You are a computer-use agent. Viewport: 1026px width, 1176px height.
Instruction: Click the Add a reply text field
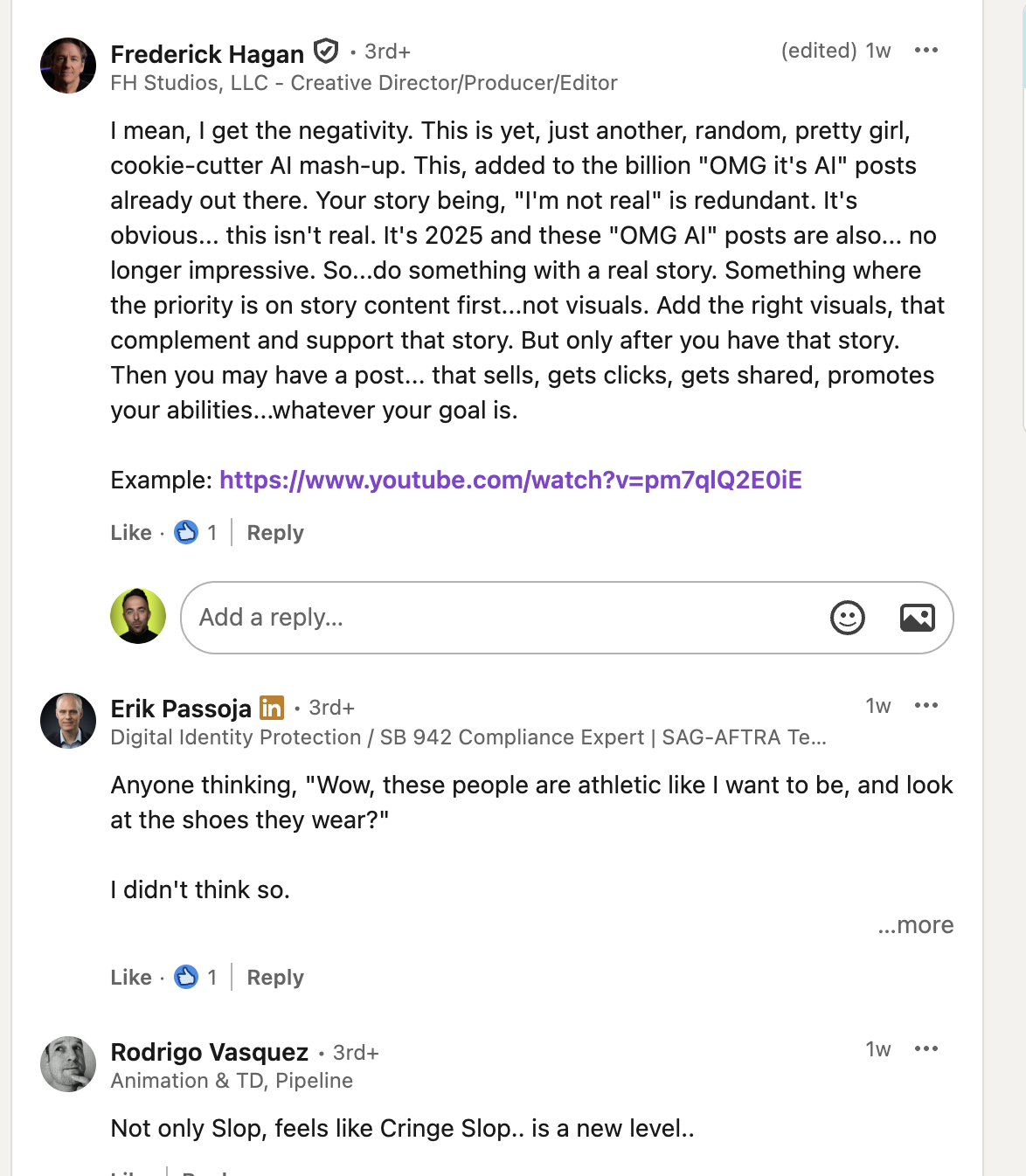click(x=498, y=618)
